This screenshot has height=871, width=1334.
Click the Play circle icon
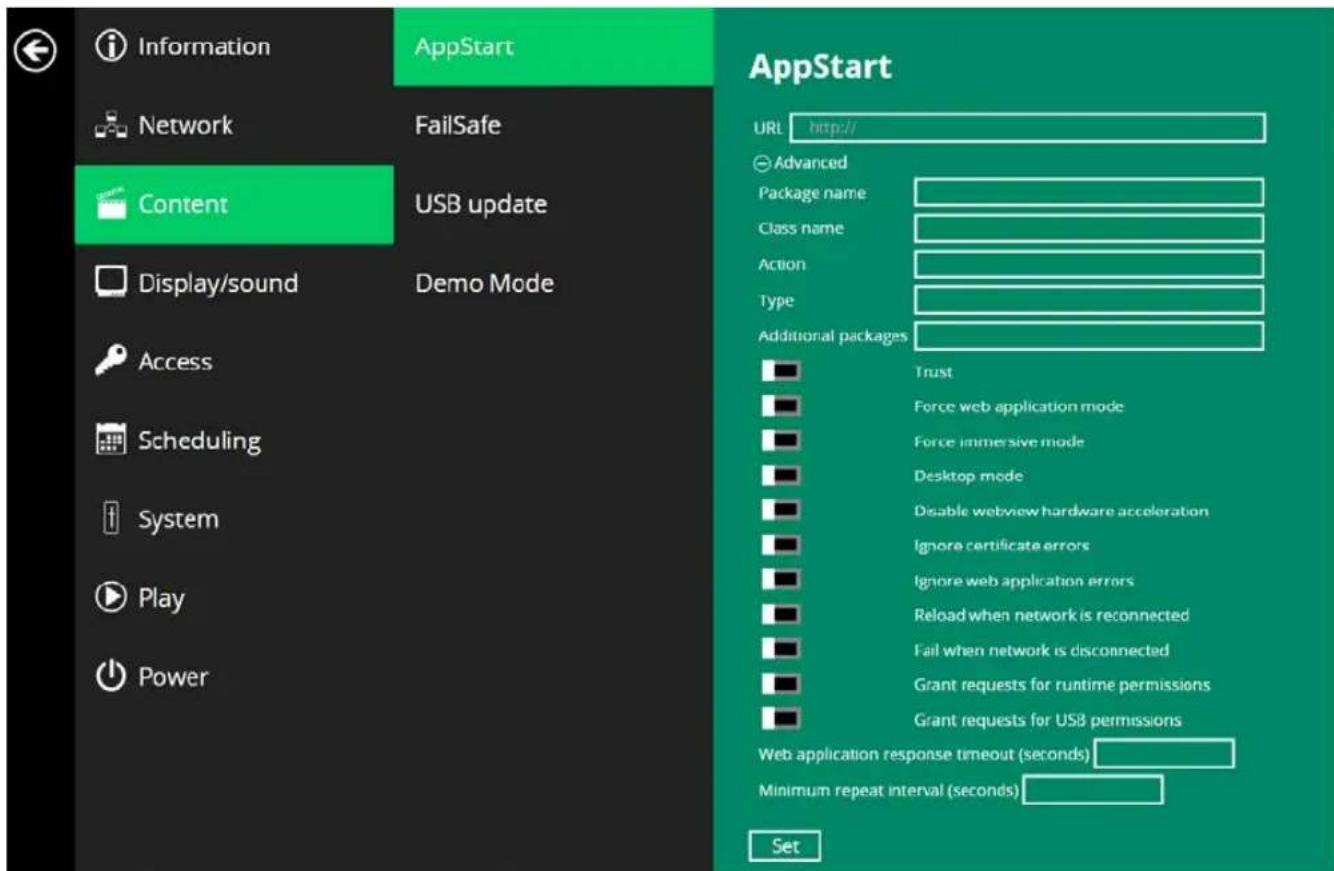pos(110,597)
